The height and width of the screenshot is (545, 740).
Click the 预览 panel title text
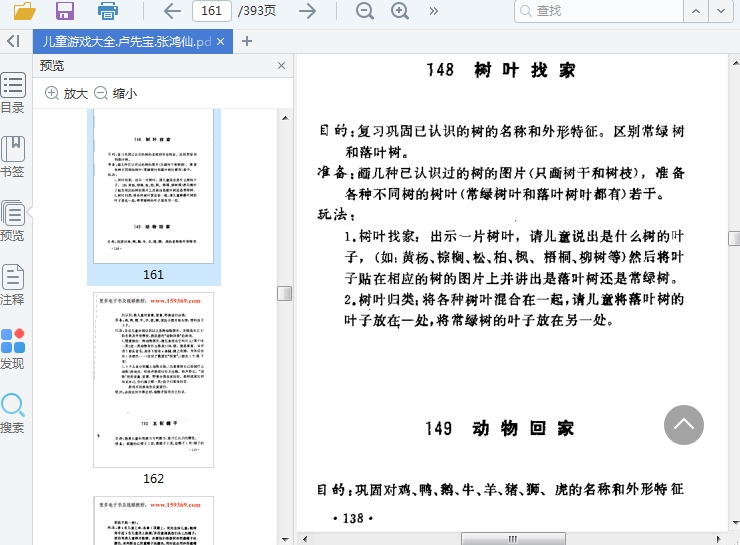point(51,66)
